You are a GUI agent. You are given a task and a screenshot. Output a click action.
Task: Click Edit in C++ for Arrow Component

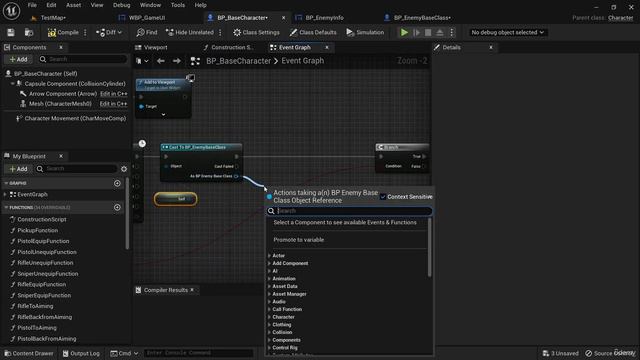pyautogui.click(x=114, y=93)
